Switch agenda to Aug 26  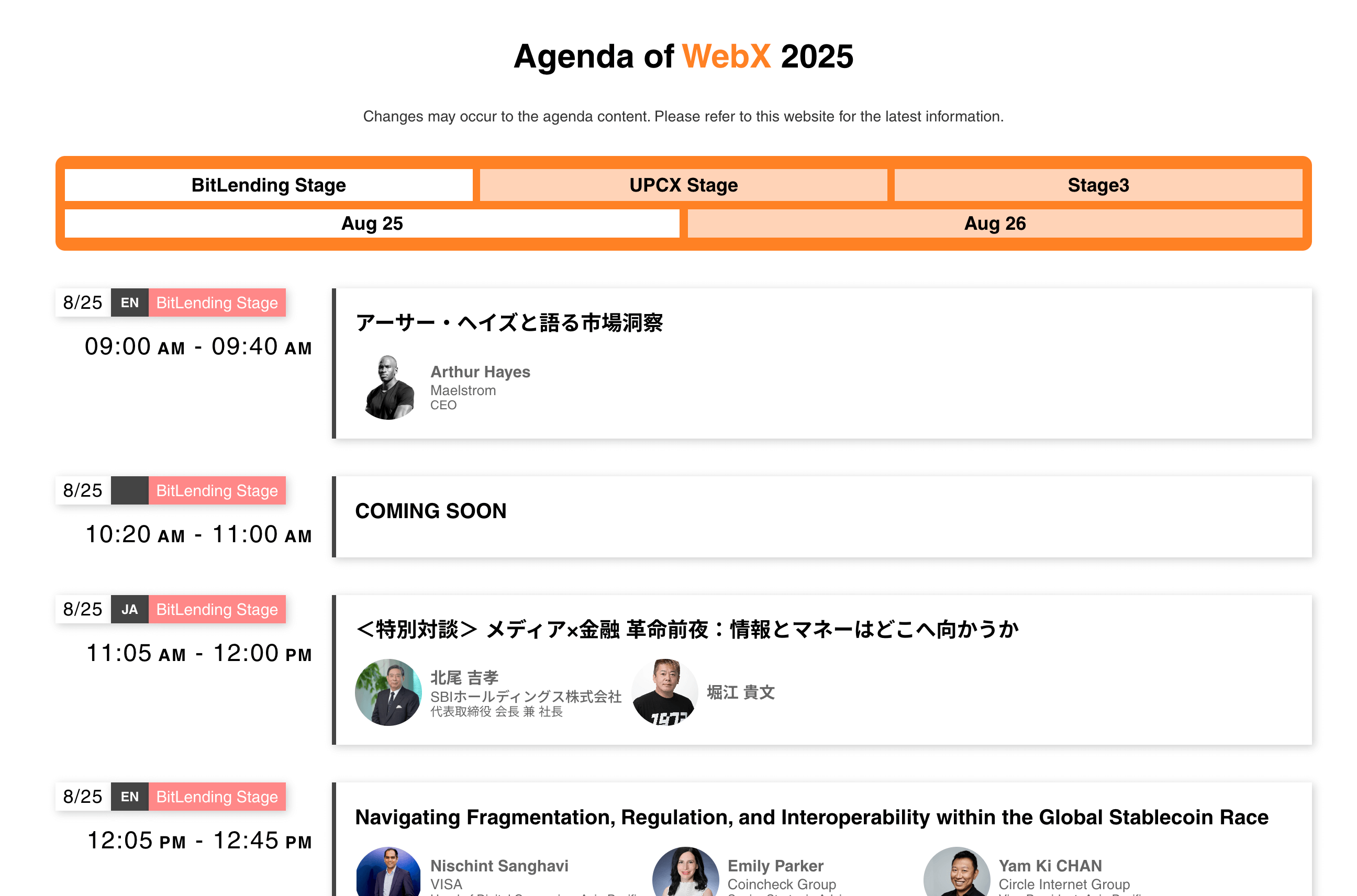point(994,223)
